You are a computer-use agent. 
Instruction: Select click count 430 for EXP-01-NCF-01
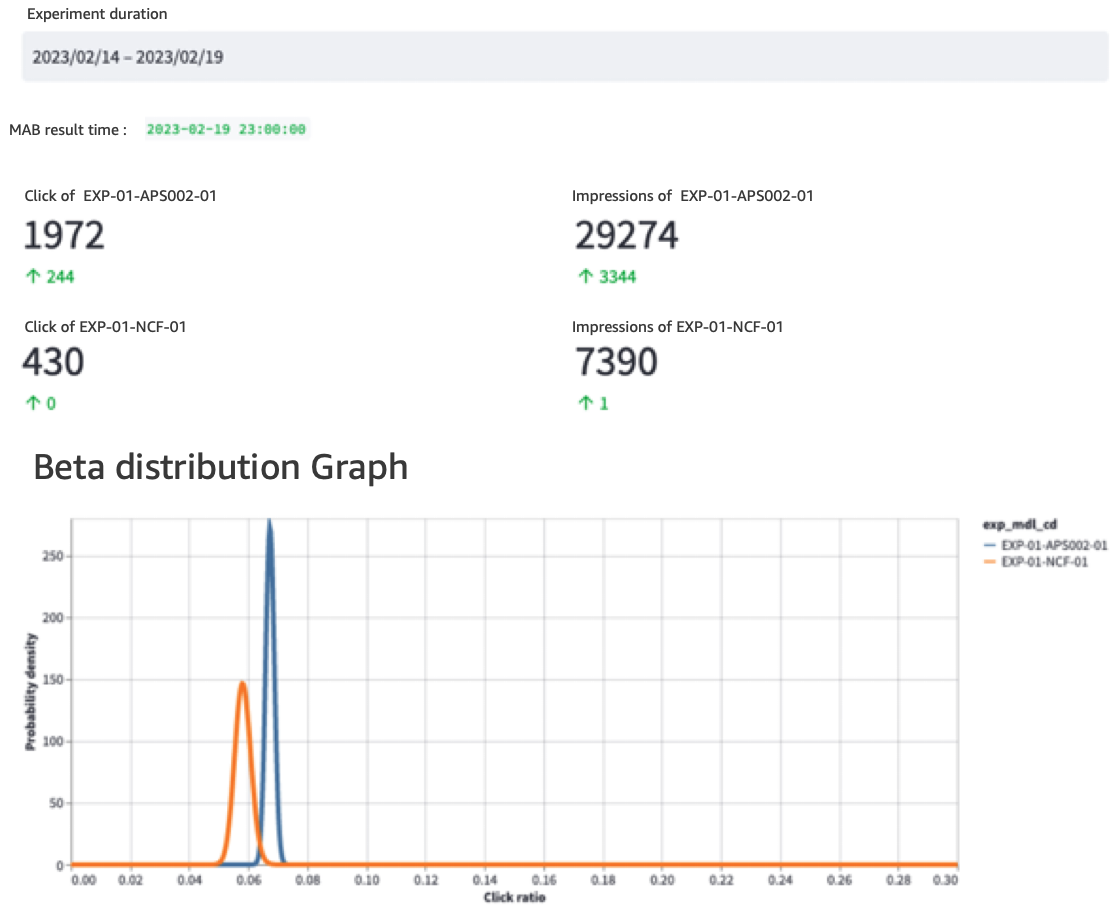pos(53,362)
